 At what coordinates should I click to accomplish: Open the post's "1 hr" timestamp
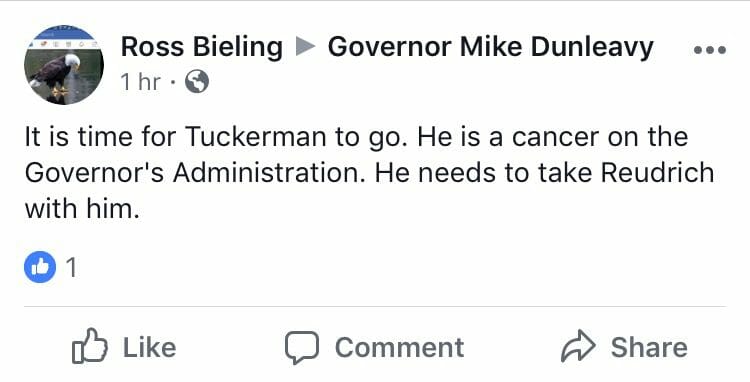point(141,82)
